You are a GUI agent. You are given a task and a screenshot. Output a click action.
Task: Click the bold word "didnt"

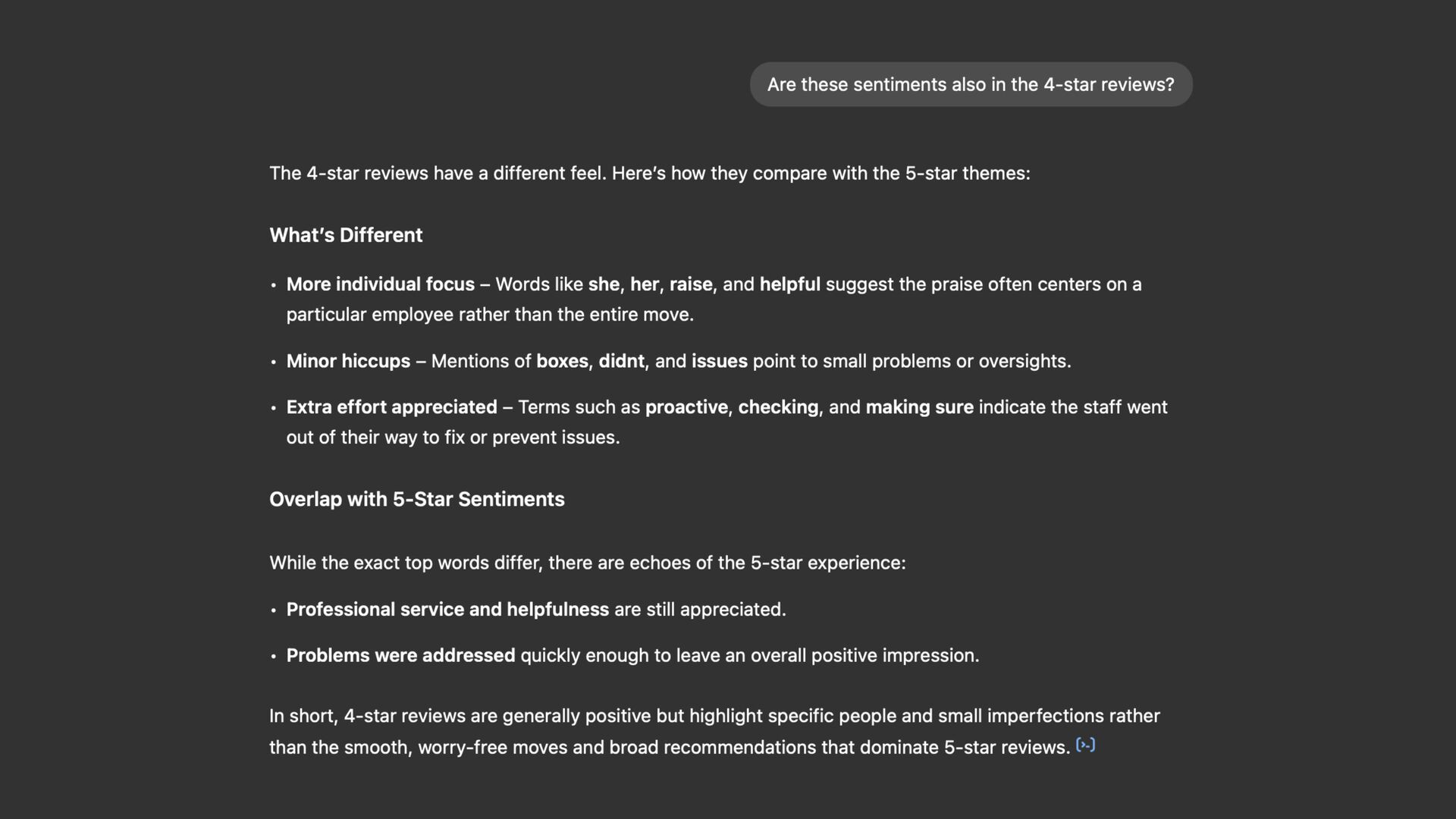[621, 361]
